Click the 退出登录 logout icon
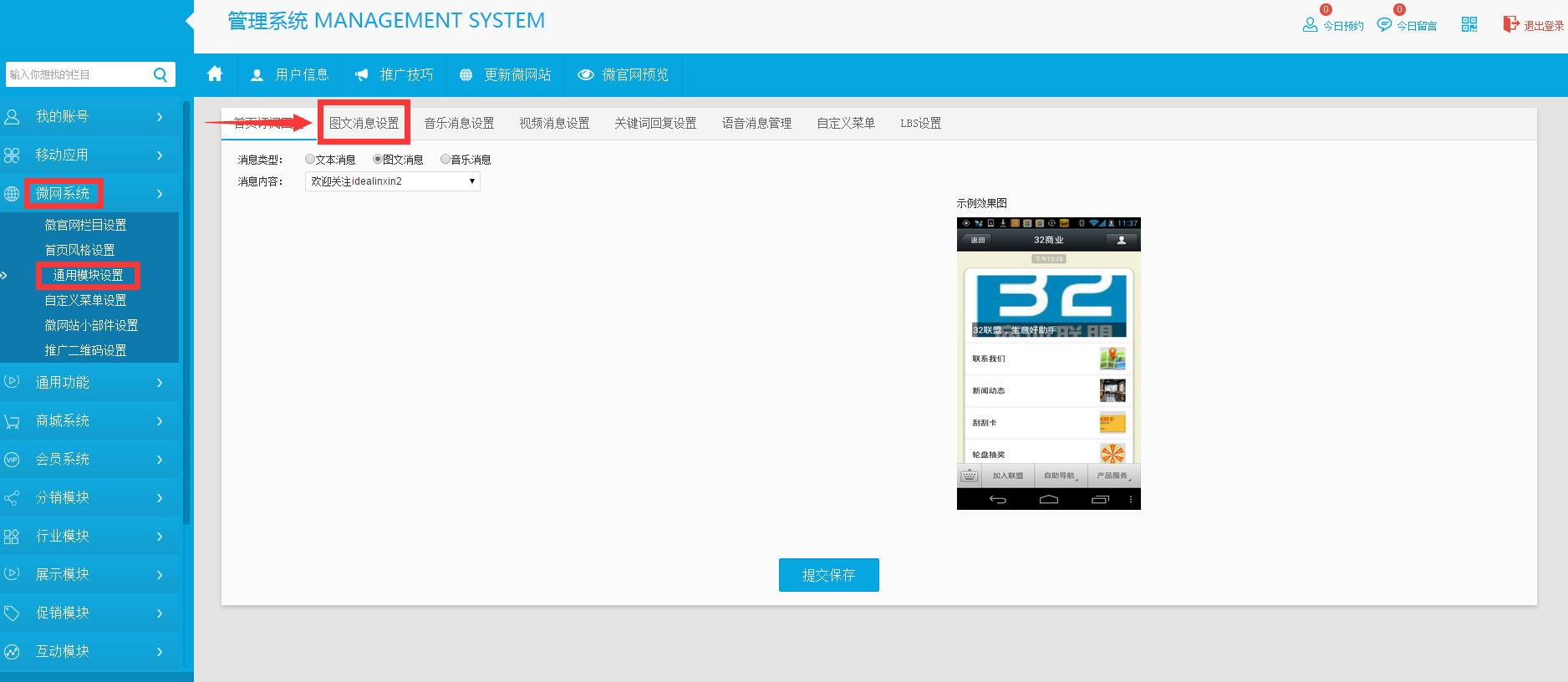1568x682 pixels. click(1510, 24)
